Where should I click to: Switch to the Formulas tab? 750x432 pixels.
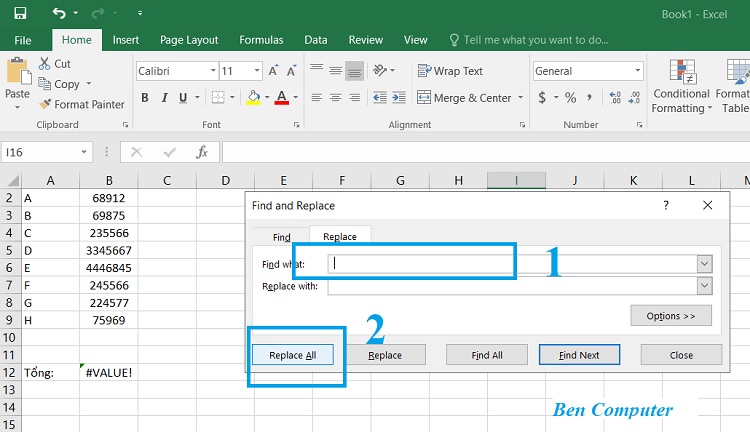[261, 40]
